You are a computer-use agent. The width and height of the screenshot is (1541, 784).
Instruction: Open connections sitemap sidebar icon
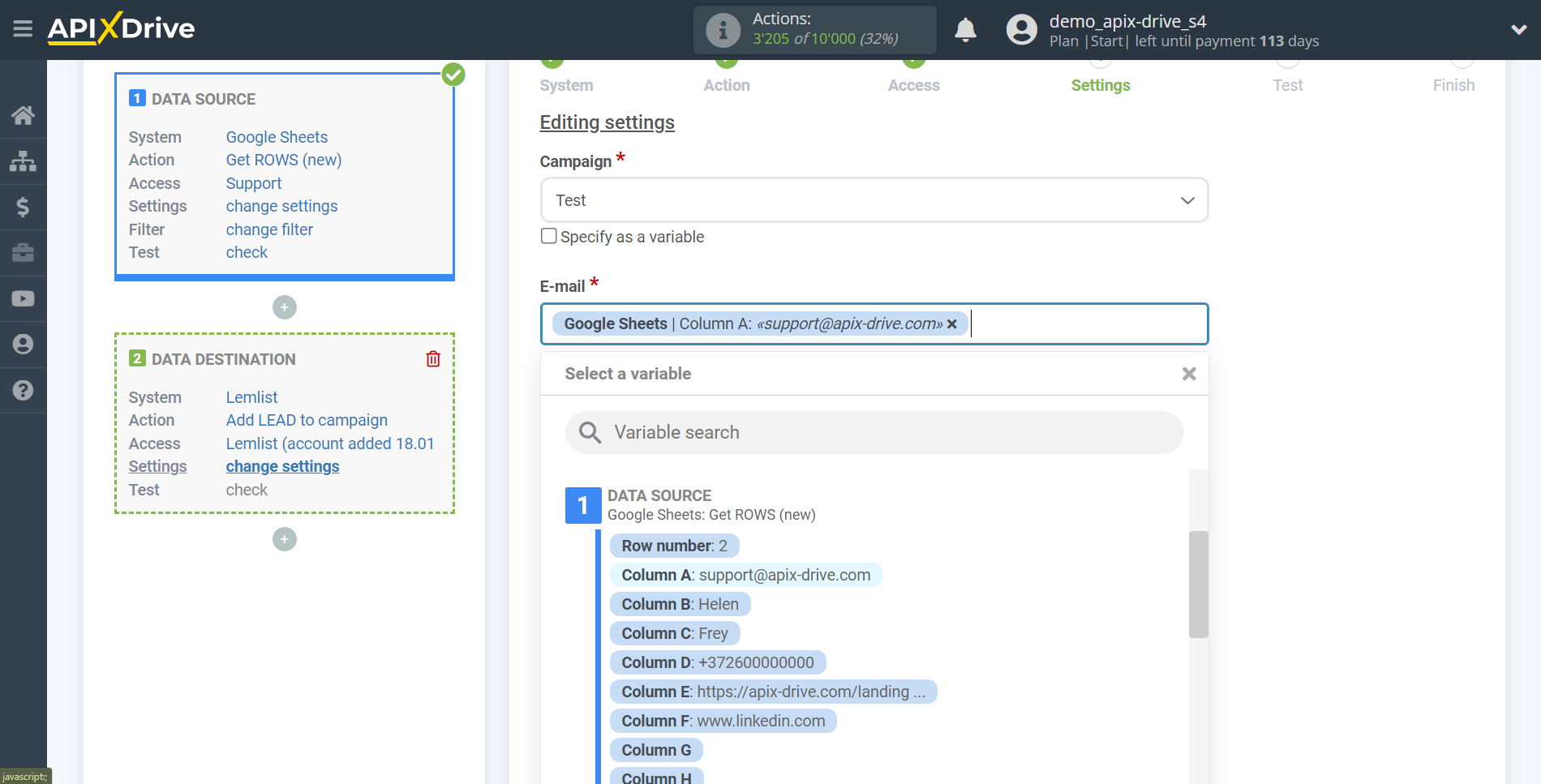(23, 161)
